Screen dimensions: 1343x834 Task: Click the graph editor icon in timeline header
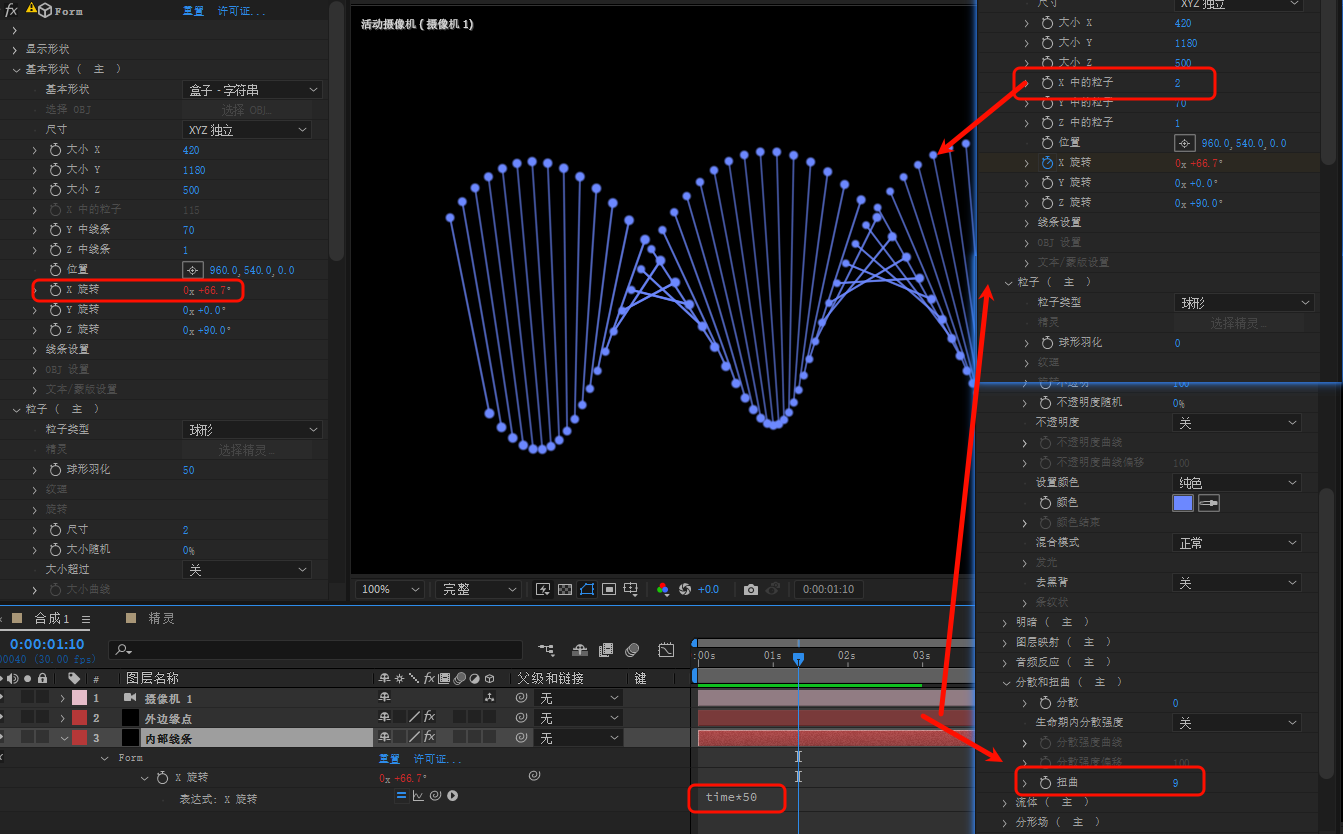click(x=667, y=650)
